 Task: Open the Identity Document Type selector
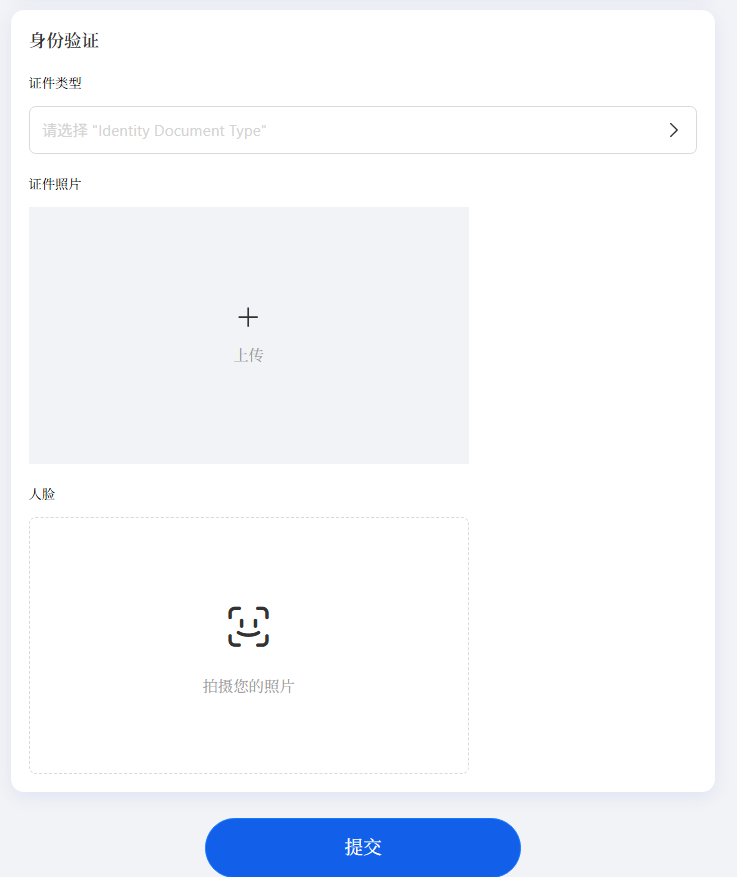[363, 130]
